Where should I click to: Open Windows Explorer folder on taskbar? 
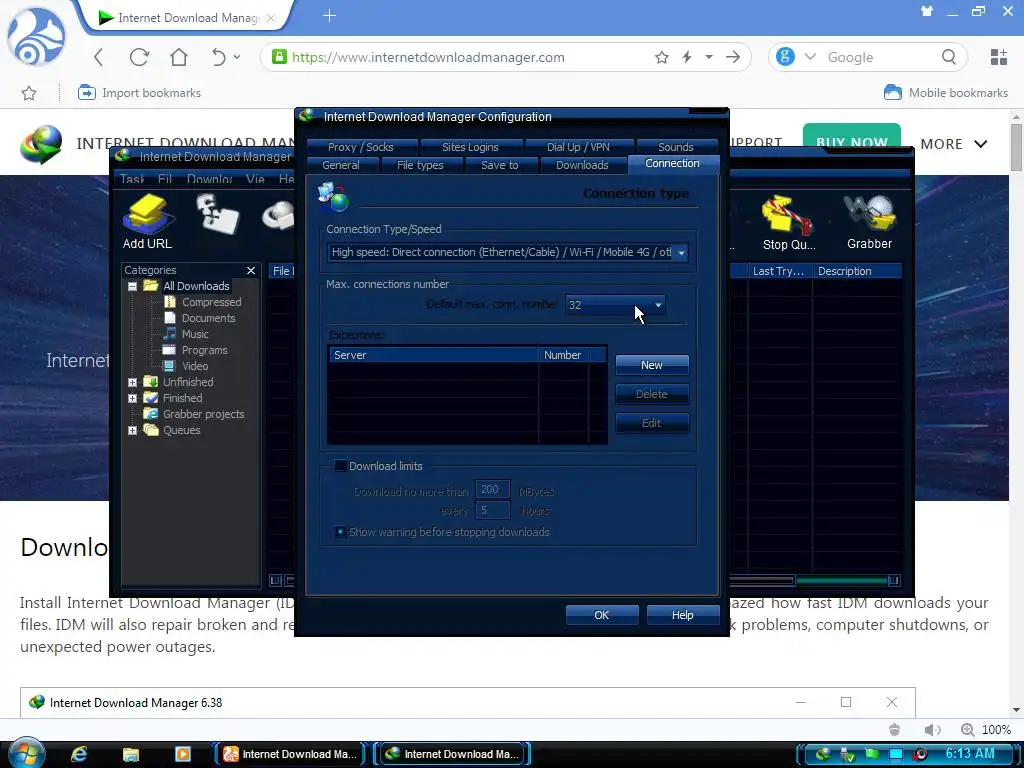131,754
